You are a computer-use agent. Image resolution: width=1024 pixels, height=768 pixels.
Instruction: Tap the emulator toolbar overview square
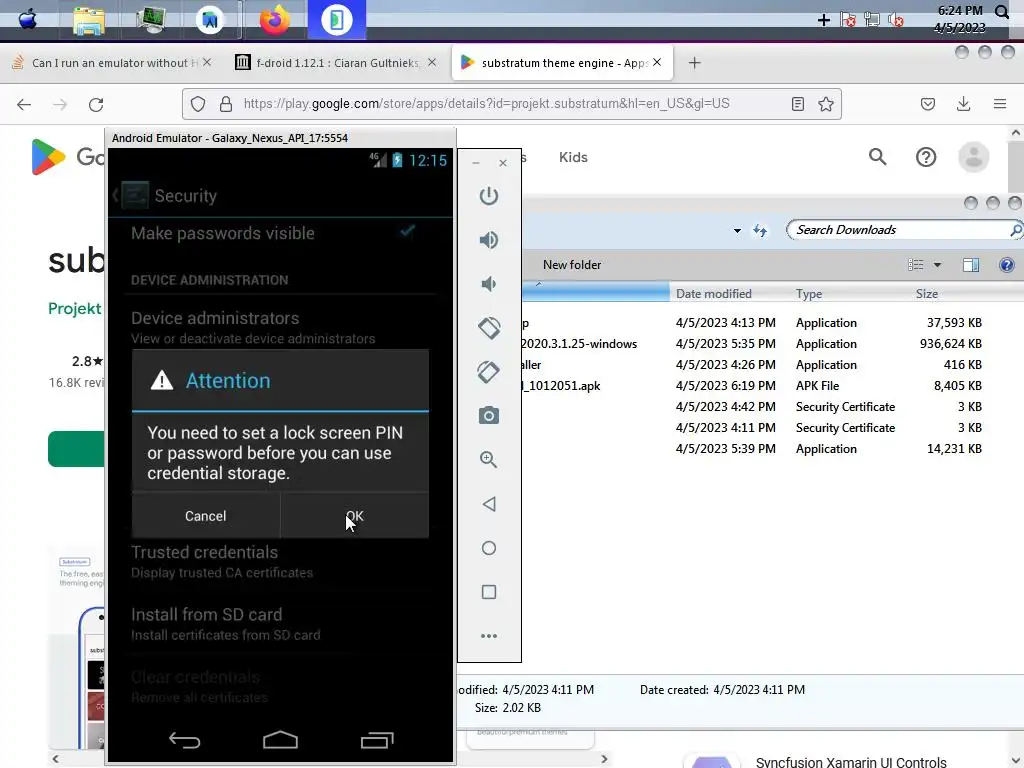pos(488,592)
